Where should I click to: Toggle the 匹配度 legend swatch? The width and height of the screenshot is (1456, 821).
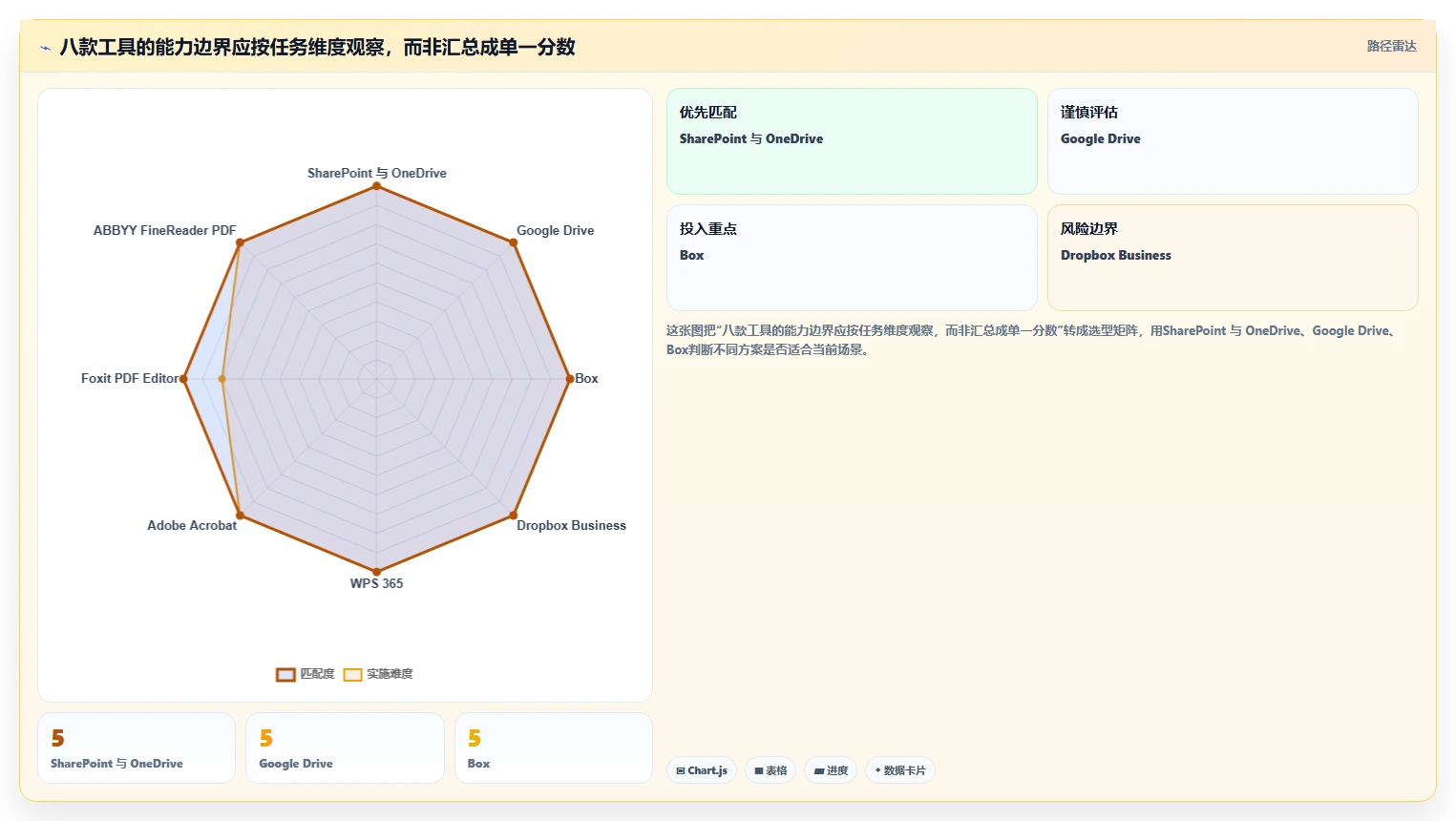click(x=285, y=675)
